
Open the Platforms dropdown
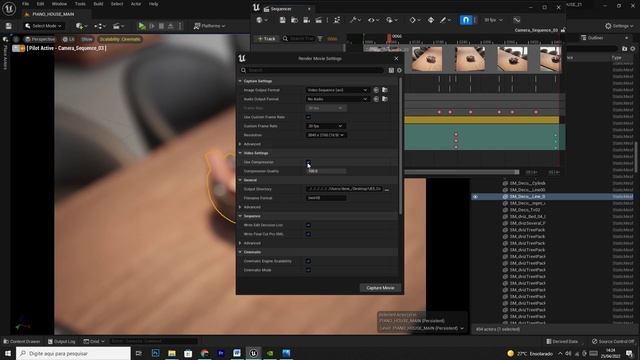click(209, 26)
